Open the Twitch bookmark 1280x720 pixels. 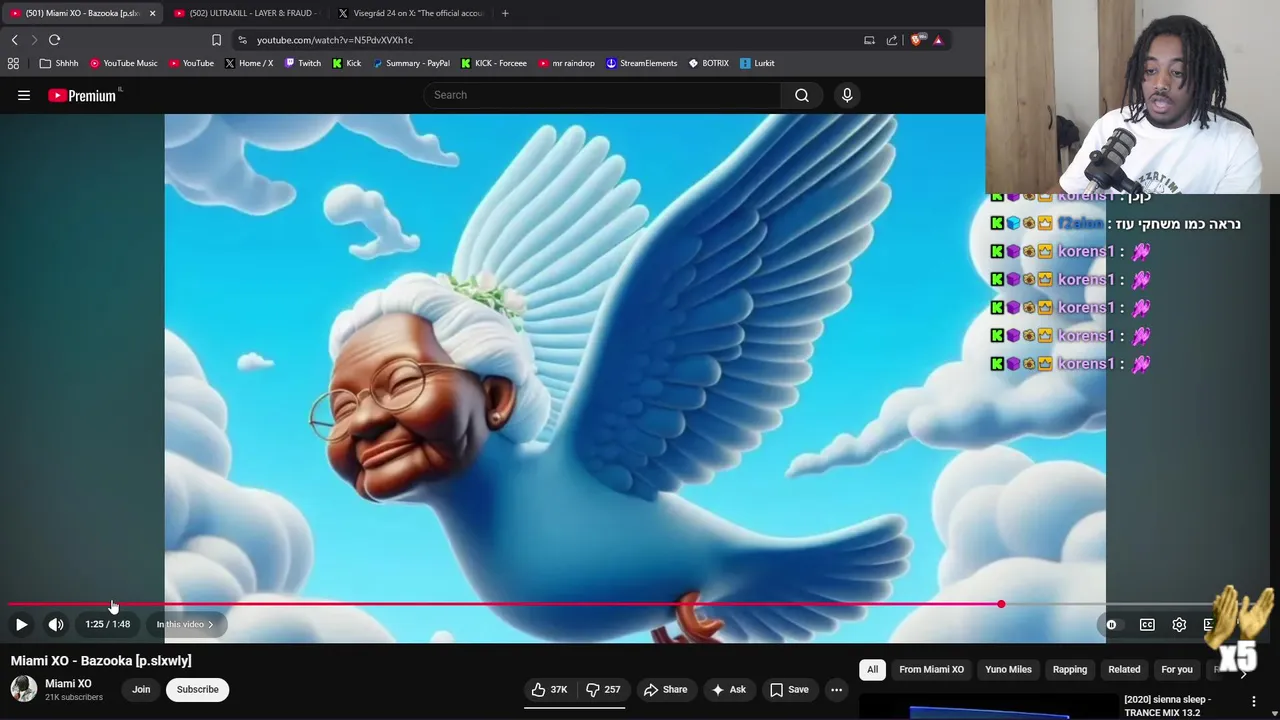tap(303, 63)
